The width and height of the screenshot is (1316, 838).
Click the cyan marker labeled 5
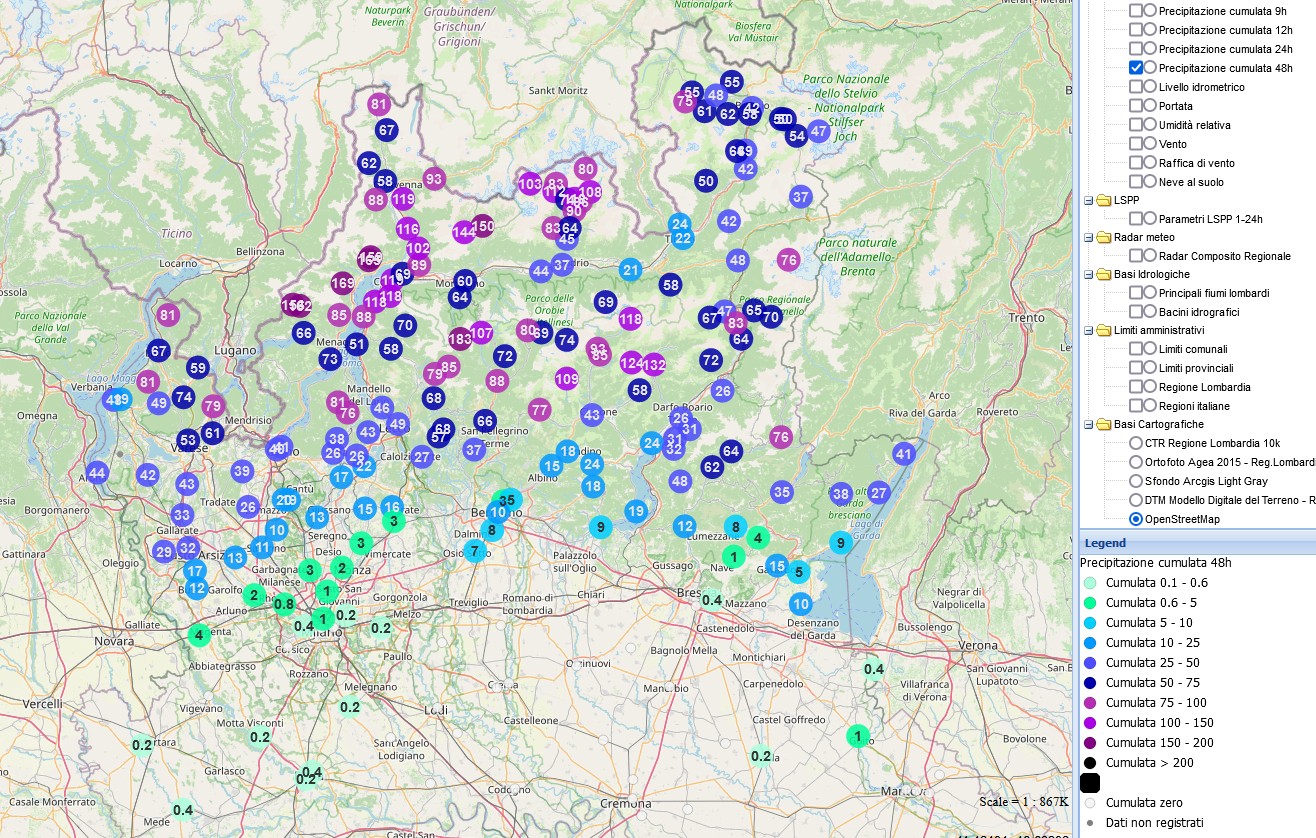click(x=798, y=572)
